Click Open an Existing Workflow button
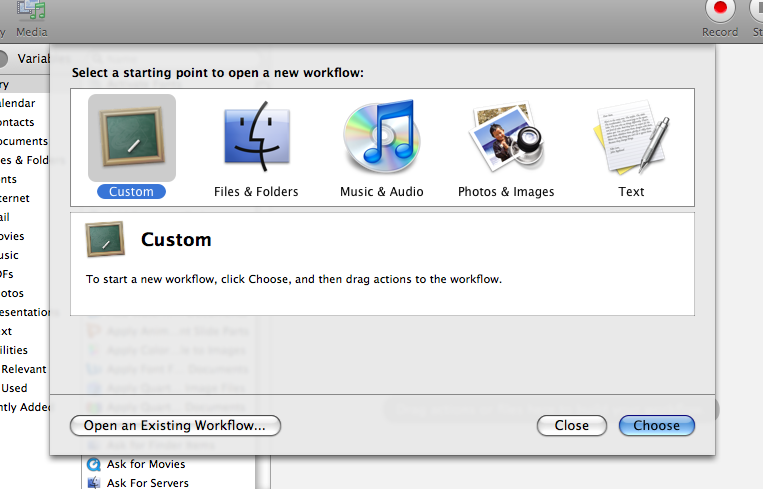Screen dimensions: 763x489 click(x=175, y=426)
